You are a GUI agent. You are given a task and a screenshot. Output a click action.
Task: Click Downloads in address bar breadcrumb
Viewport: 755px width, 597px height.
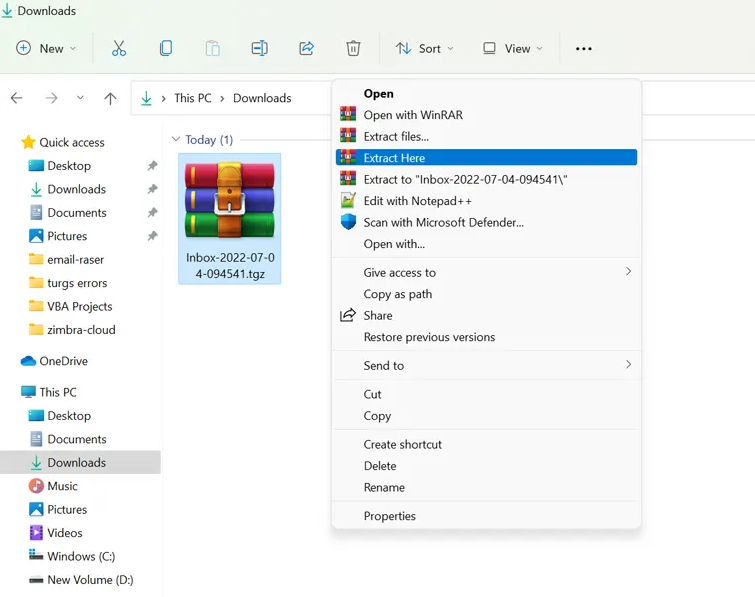pos(262,98)
